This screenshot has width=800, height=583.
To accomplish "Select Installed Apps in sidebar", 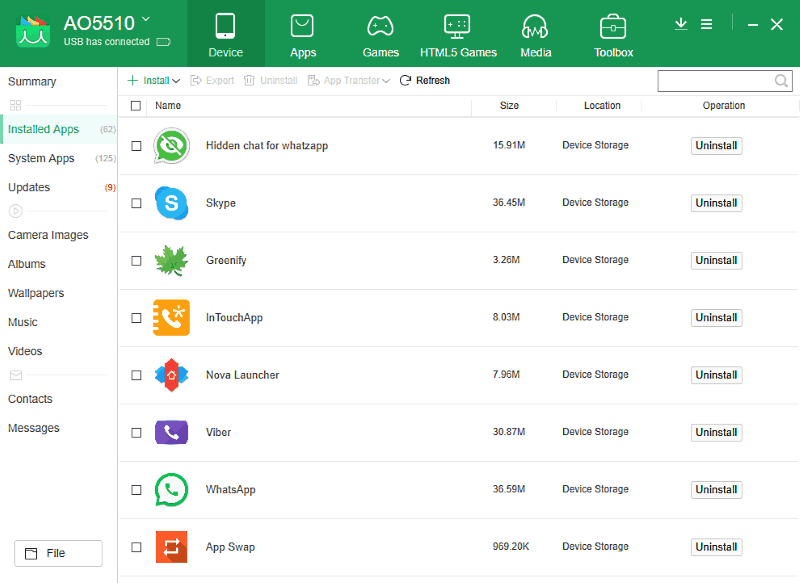I will pos(59,130).
